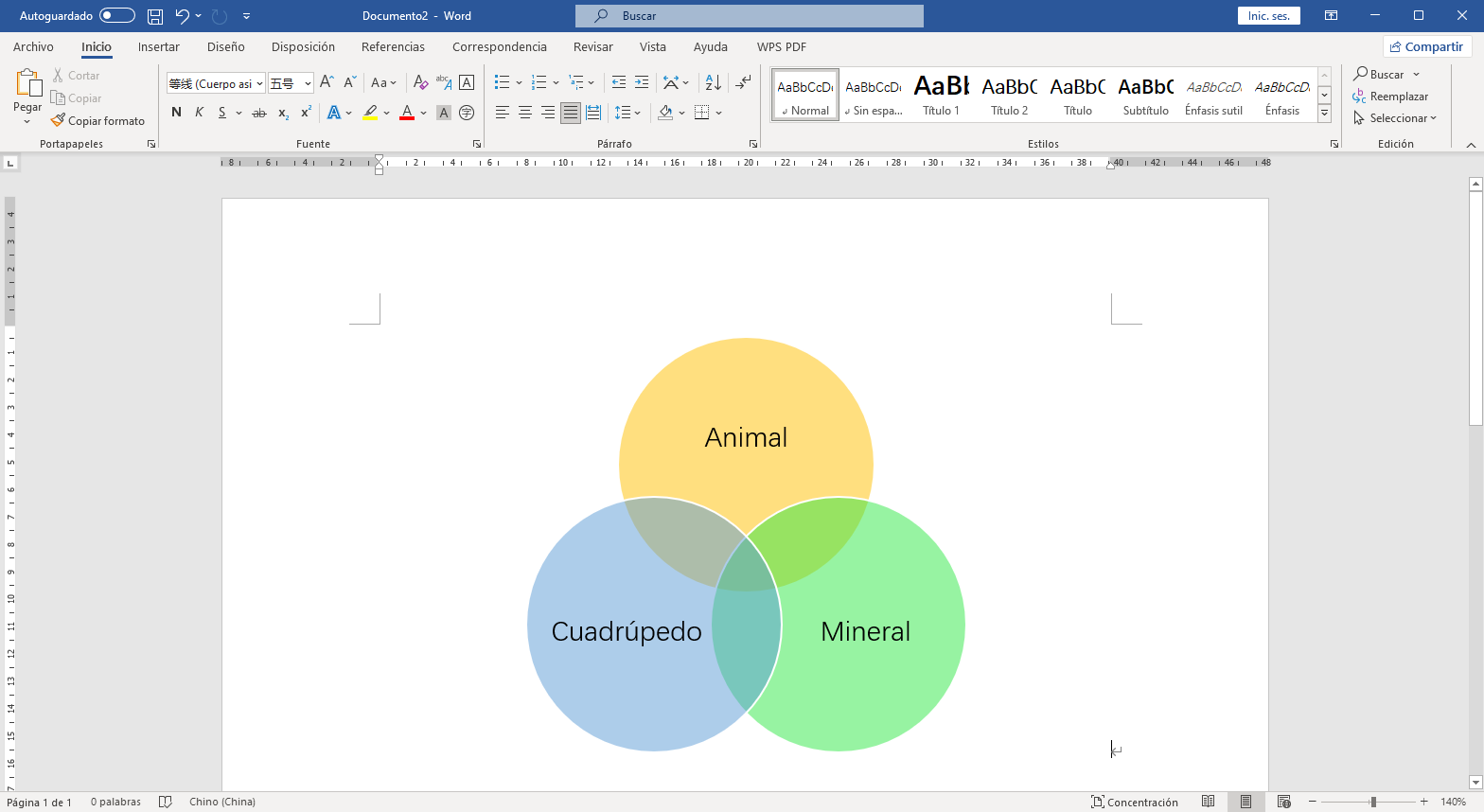Apply enclosed character icon
This screenshot has height=812, width=1484.
(467, 113)
